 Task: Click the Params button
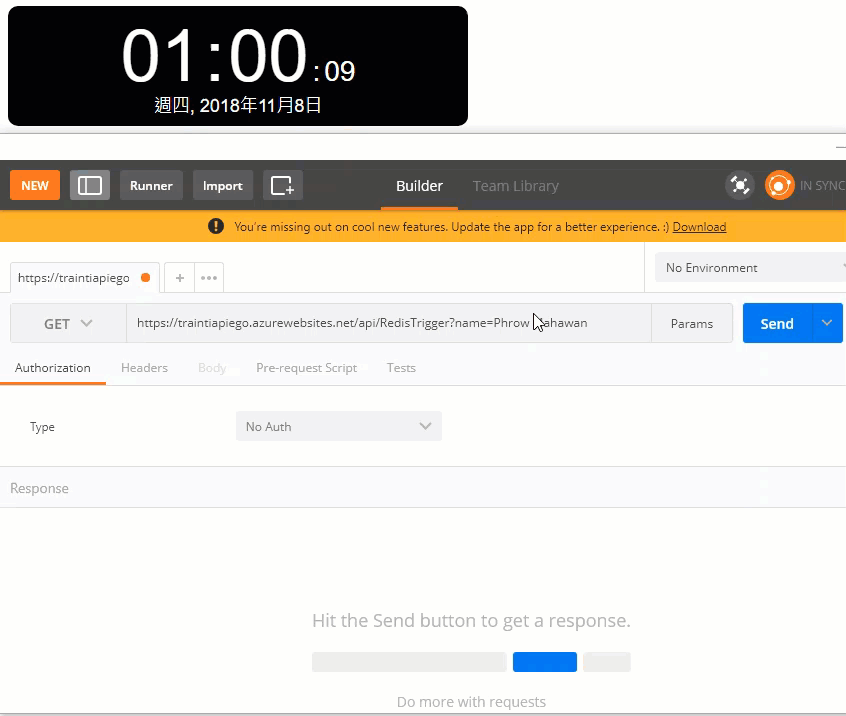[692, 324]
